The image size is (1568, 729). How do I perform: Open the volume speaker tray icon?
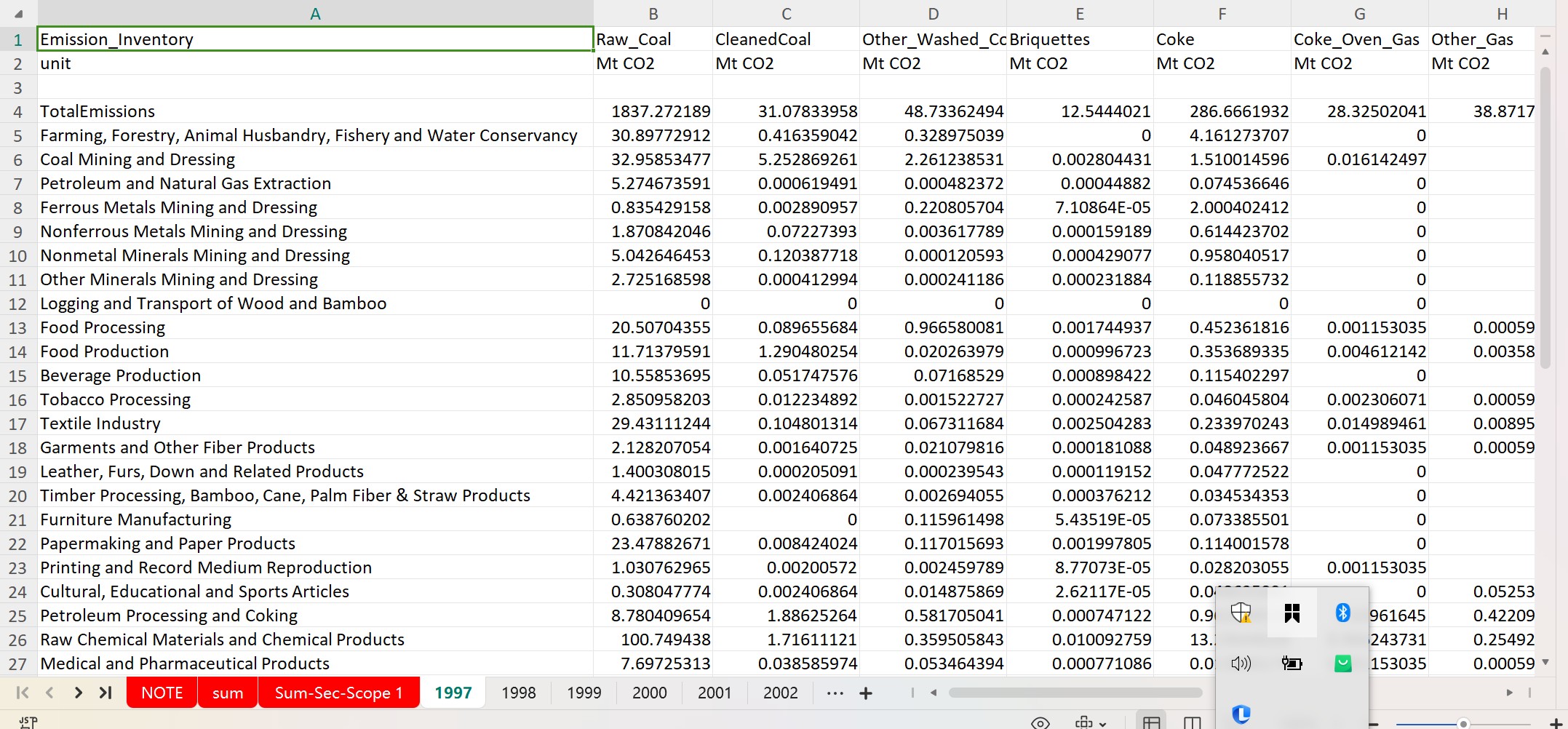(1241, 663)
